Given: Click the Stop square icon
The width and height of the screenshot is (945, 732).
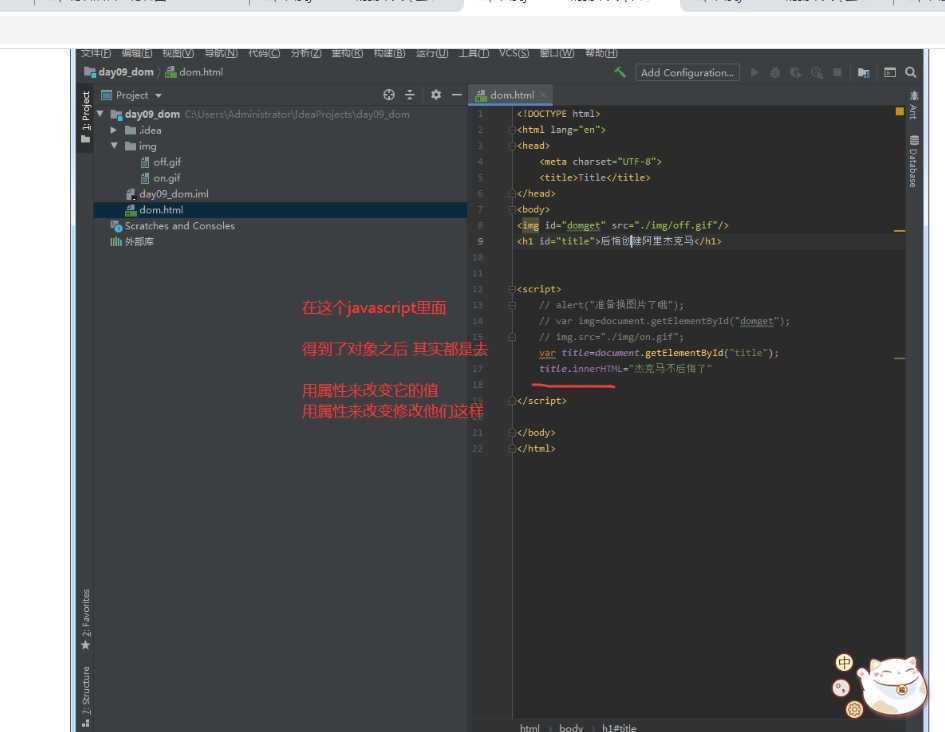Looking at the screenshot, I should (837, 72).
